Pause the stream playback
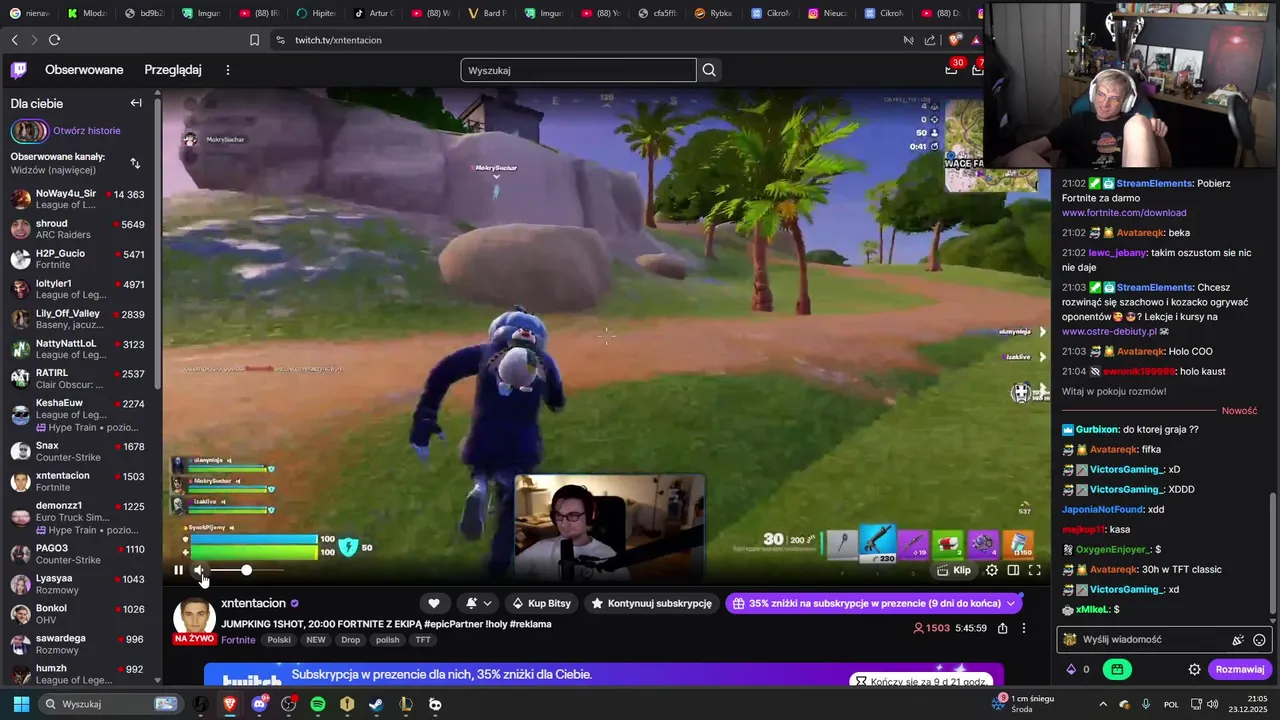 point(178,570)
